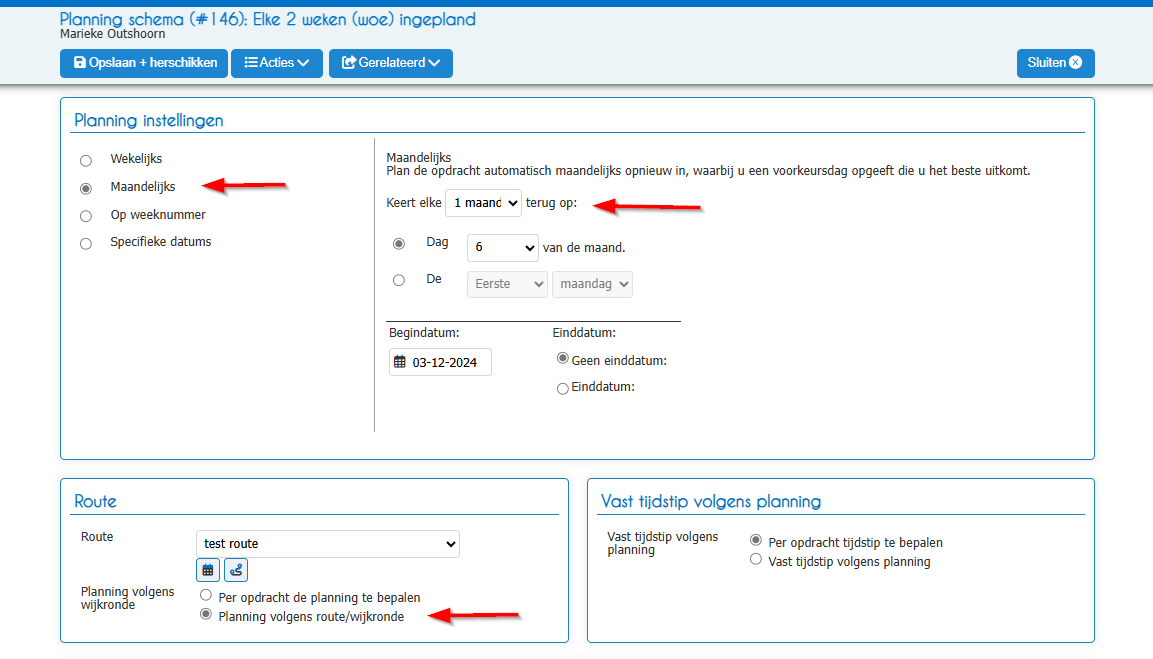
Task: Select the Einddatum radio button
Action: pyautogui.click(x=563, y=388)
